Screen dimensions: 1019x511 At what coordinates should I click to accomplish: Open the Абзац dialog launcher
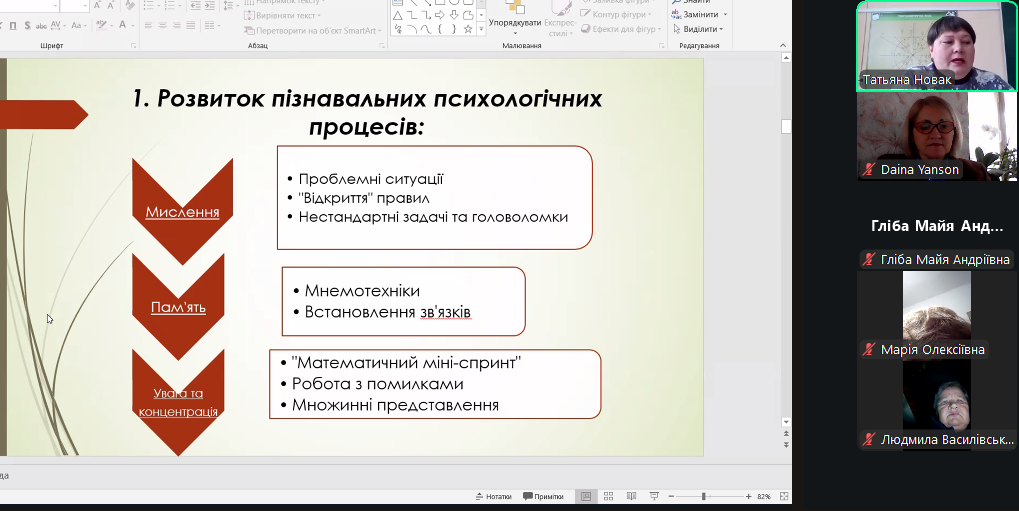[x=382, y=46]
